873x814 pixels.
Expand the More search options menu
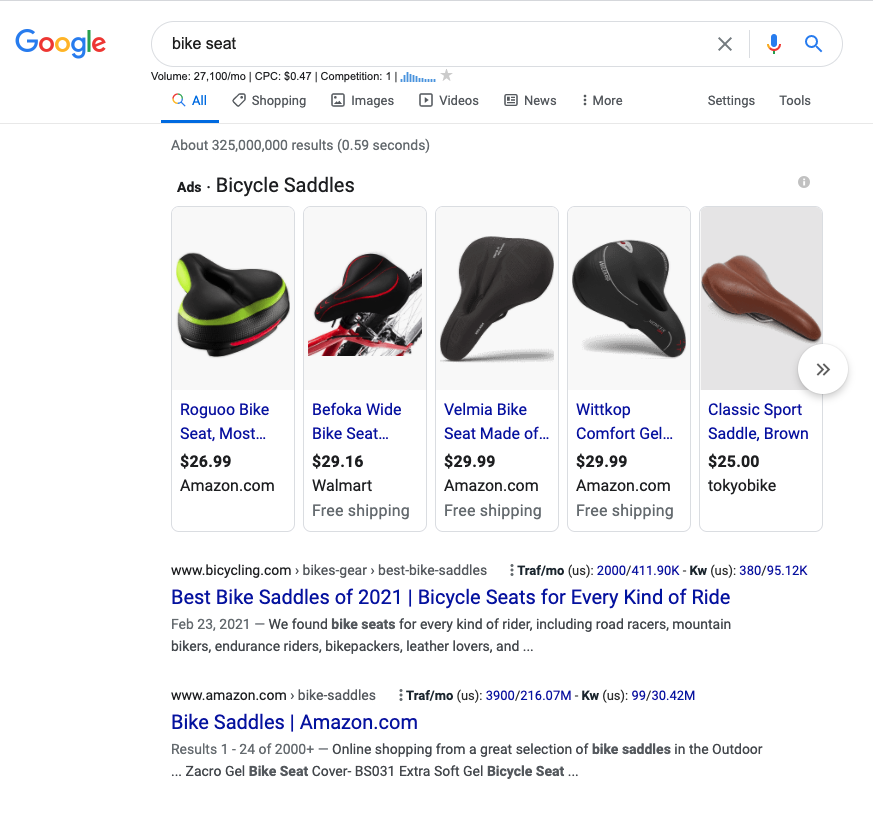[x=602, y=101]
